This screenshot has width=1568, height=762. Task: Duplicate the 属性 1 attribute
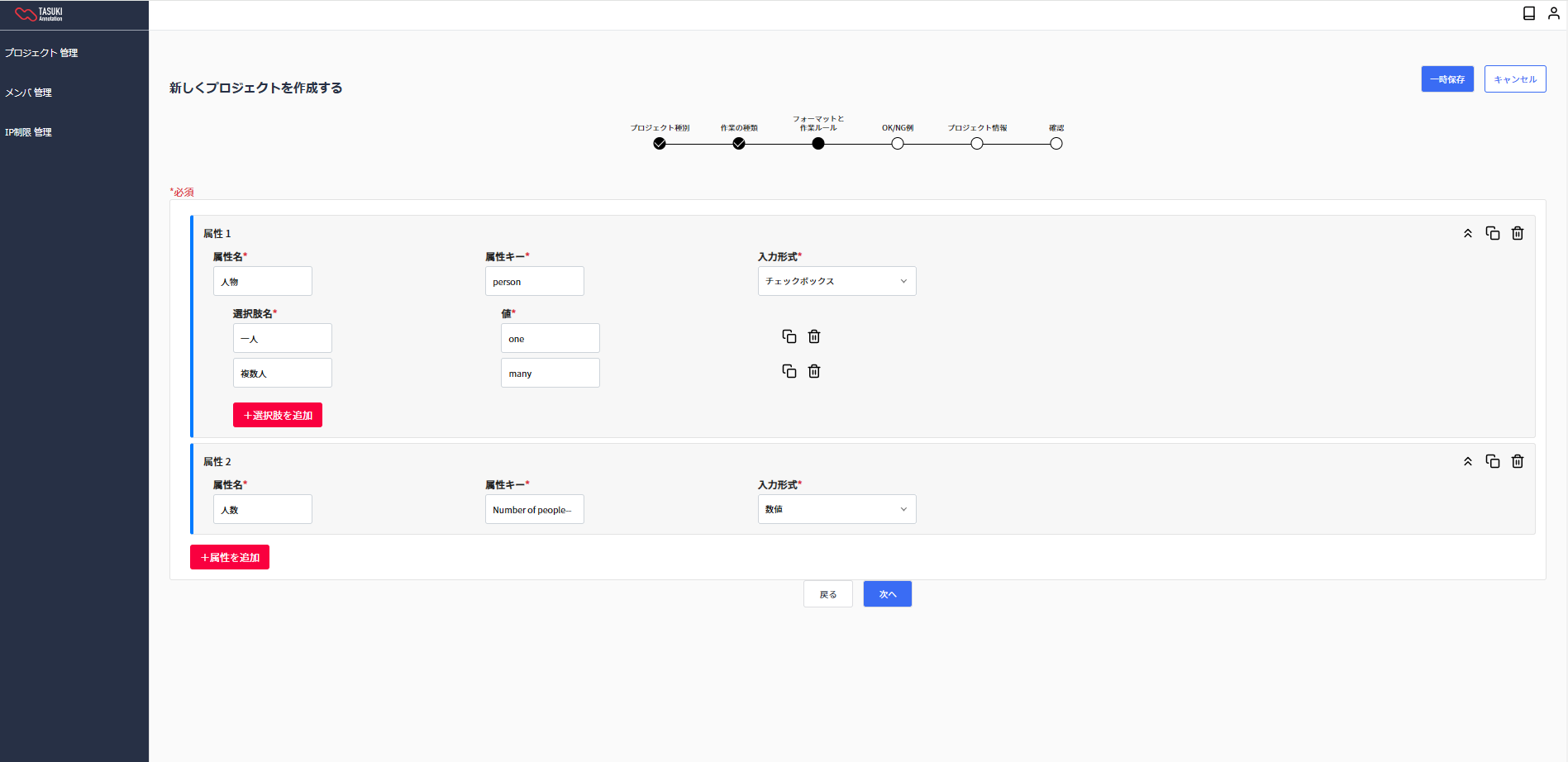[1493, 233]
